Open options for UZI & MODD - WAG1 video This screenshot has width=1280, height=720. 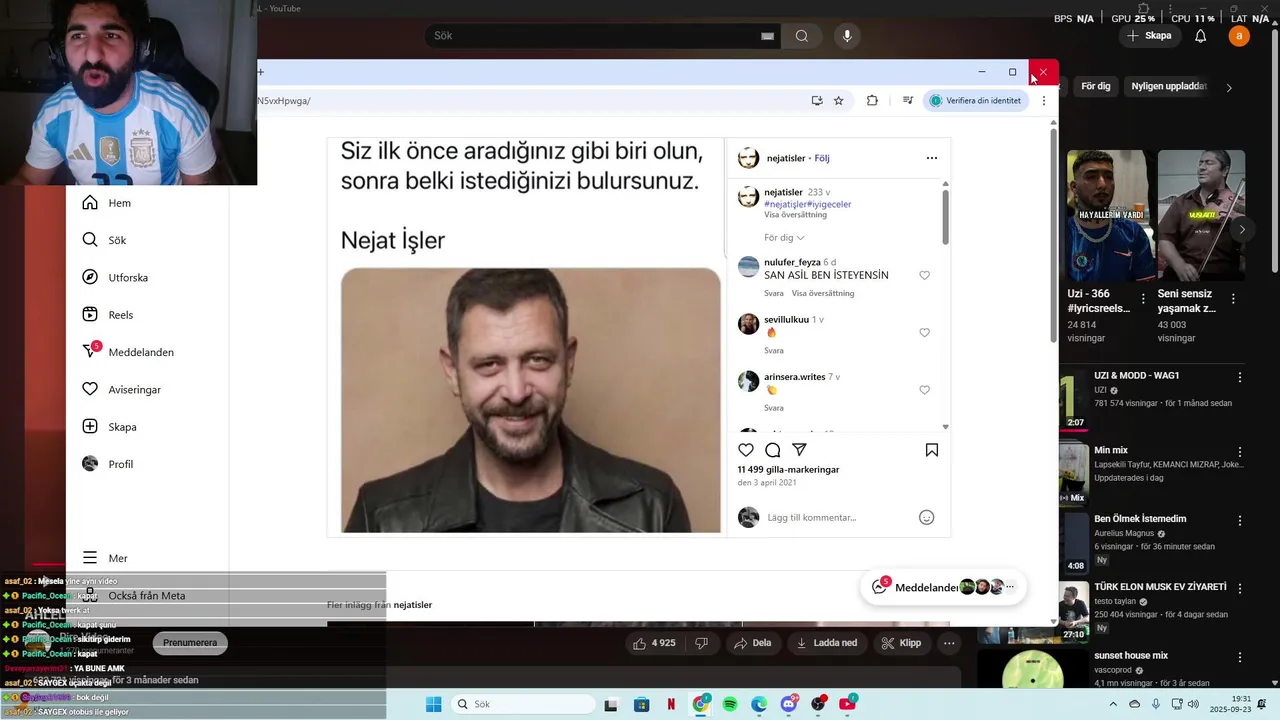[1240, 378]
